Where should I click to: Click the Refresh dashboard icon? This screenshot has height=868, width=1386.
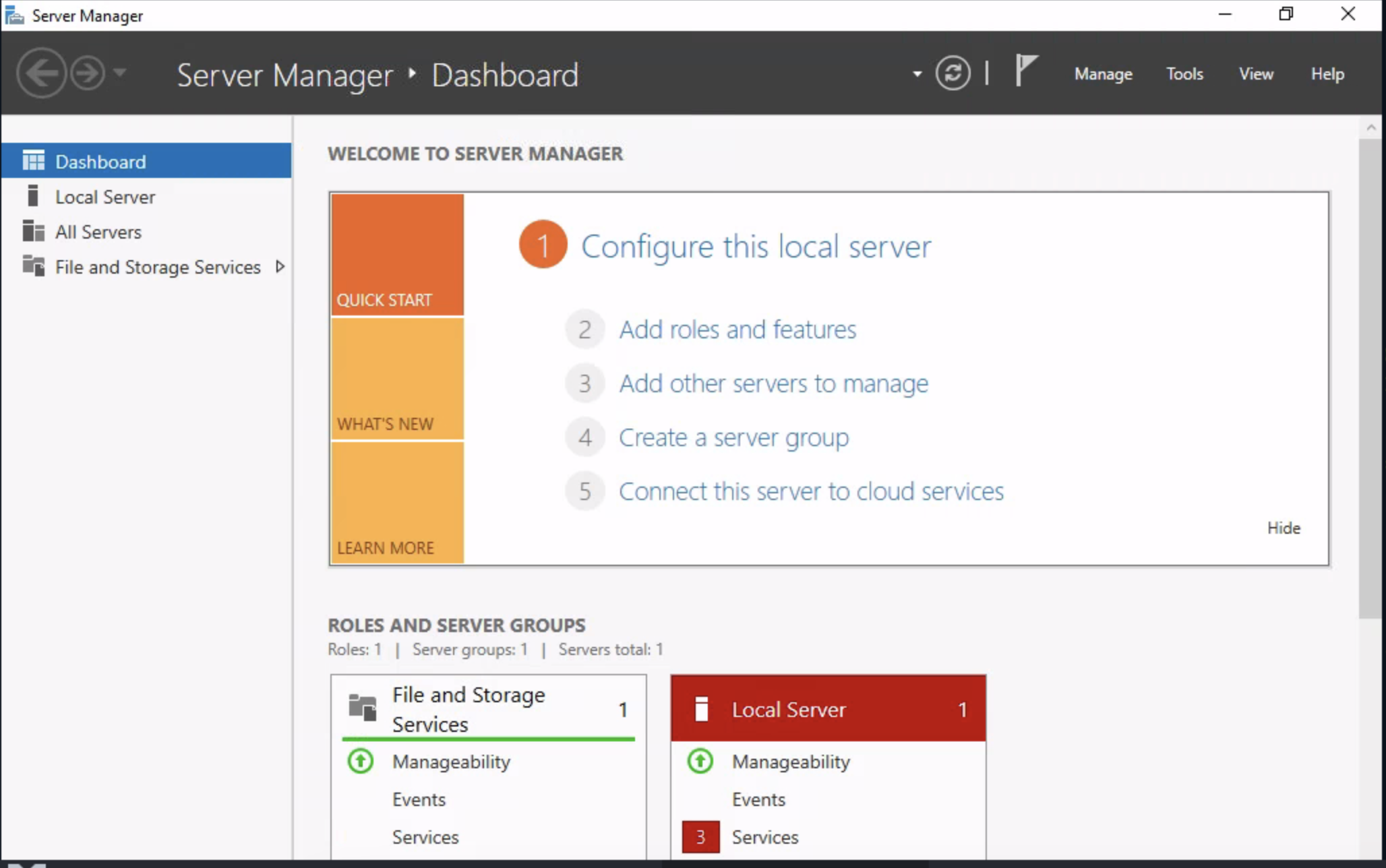pos(953,73)
